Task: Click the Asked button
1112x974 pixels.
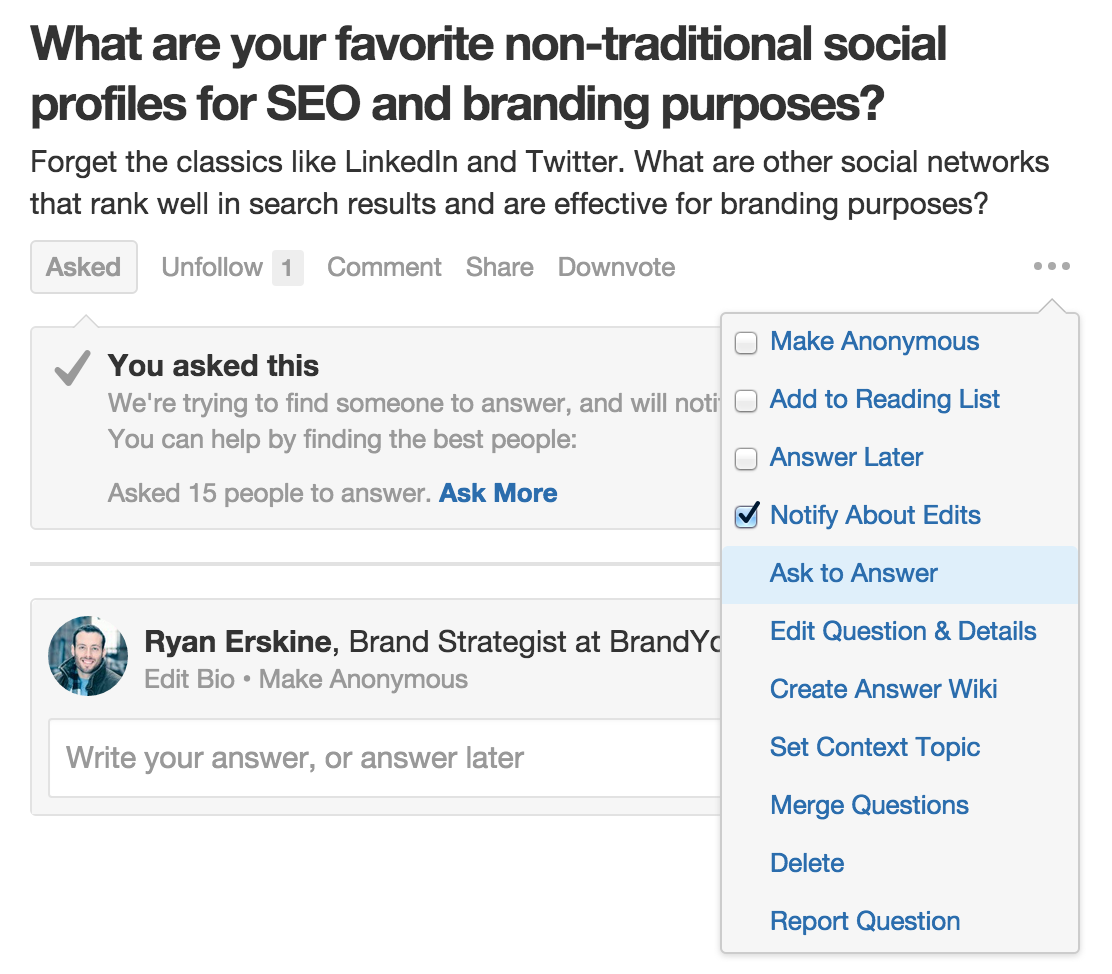Action: coord(84,267)
